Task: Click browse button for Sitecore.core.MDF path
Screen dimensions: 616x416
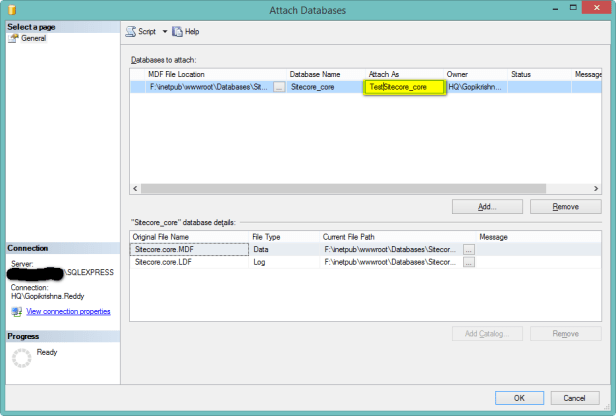Action: (x=468, y=249)
